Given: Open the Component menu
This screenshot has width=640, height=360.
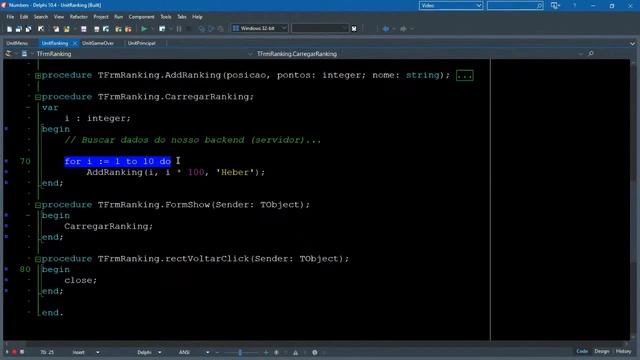Looking at the screenshot, I should pos(142,17).
